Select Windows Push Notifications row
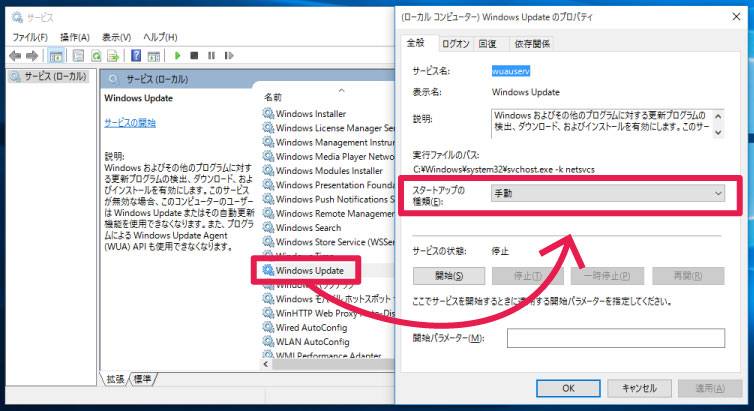This screenshot has width=754, height=411. coord(328,199)
